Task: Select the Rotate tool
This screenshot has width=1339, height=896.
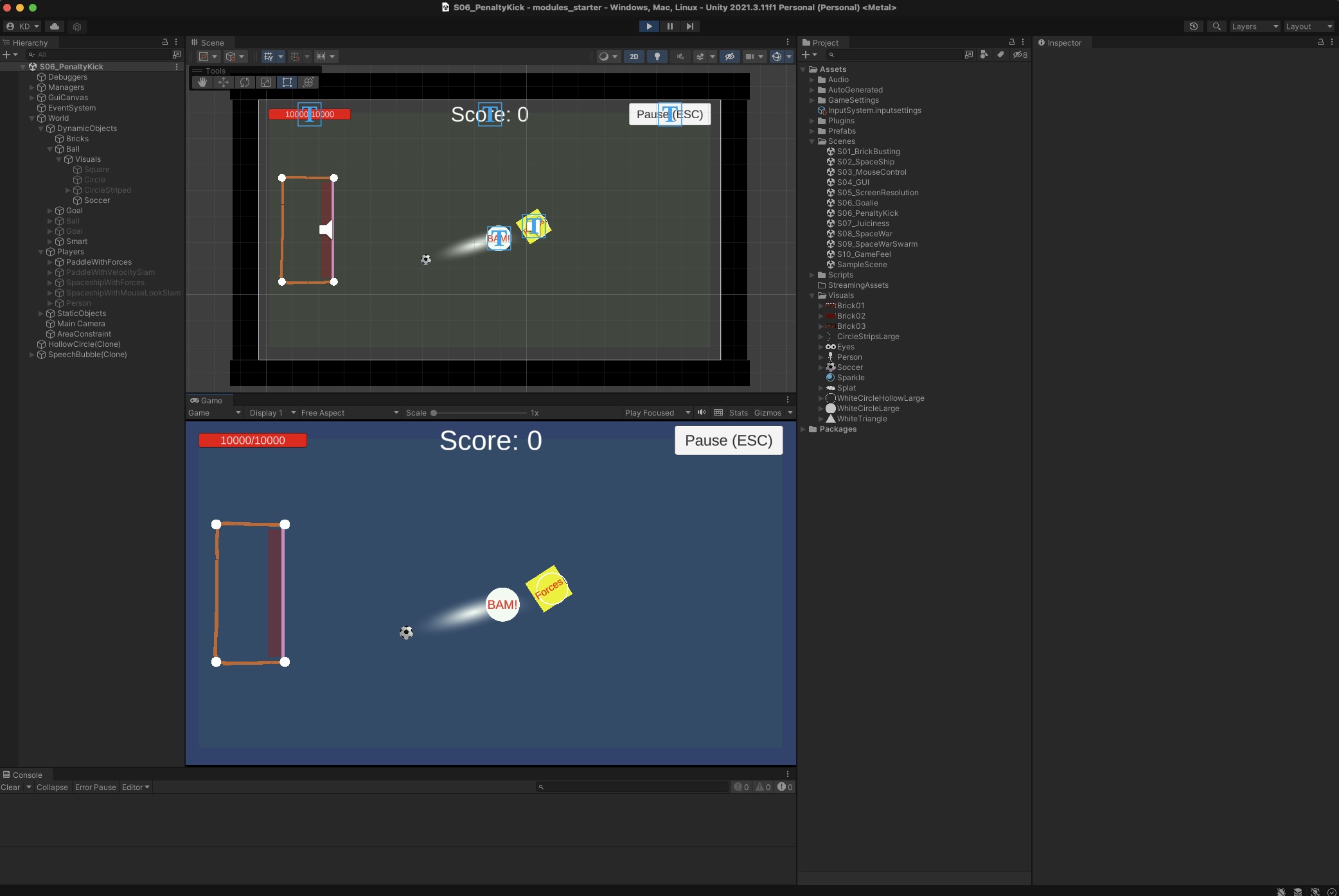Action: pos(245,82)
